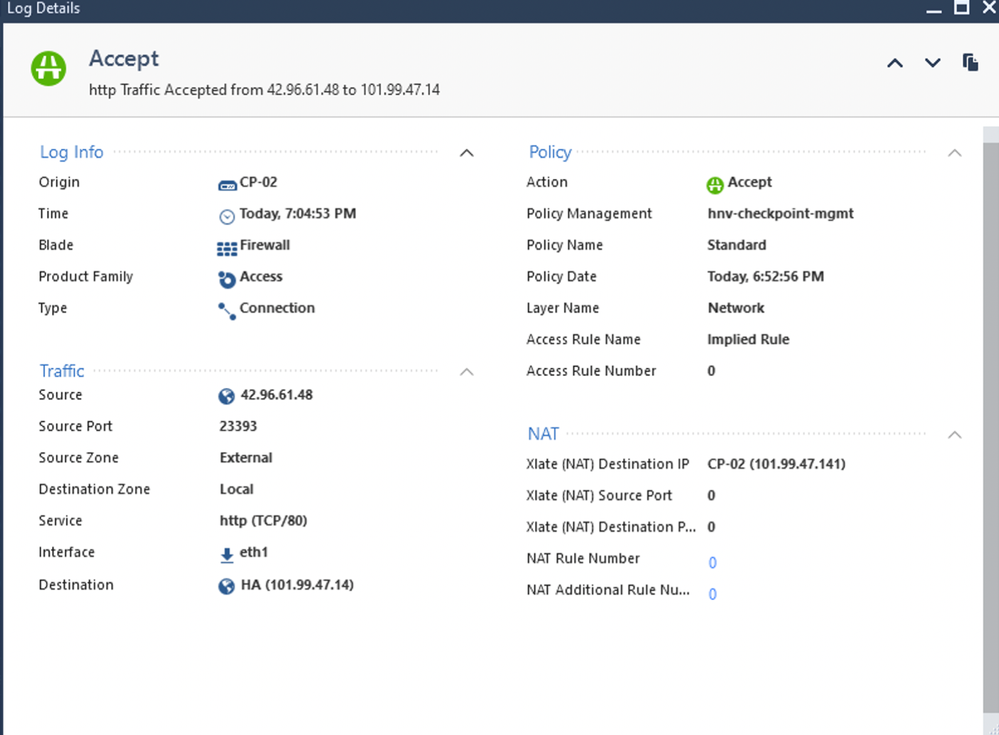The width and height of the screenshot is (999, 735).
Task: Select Xlate destination IP CP-02 (101.99.47.141)
Action: tap(777, 464)
